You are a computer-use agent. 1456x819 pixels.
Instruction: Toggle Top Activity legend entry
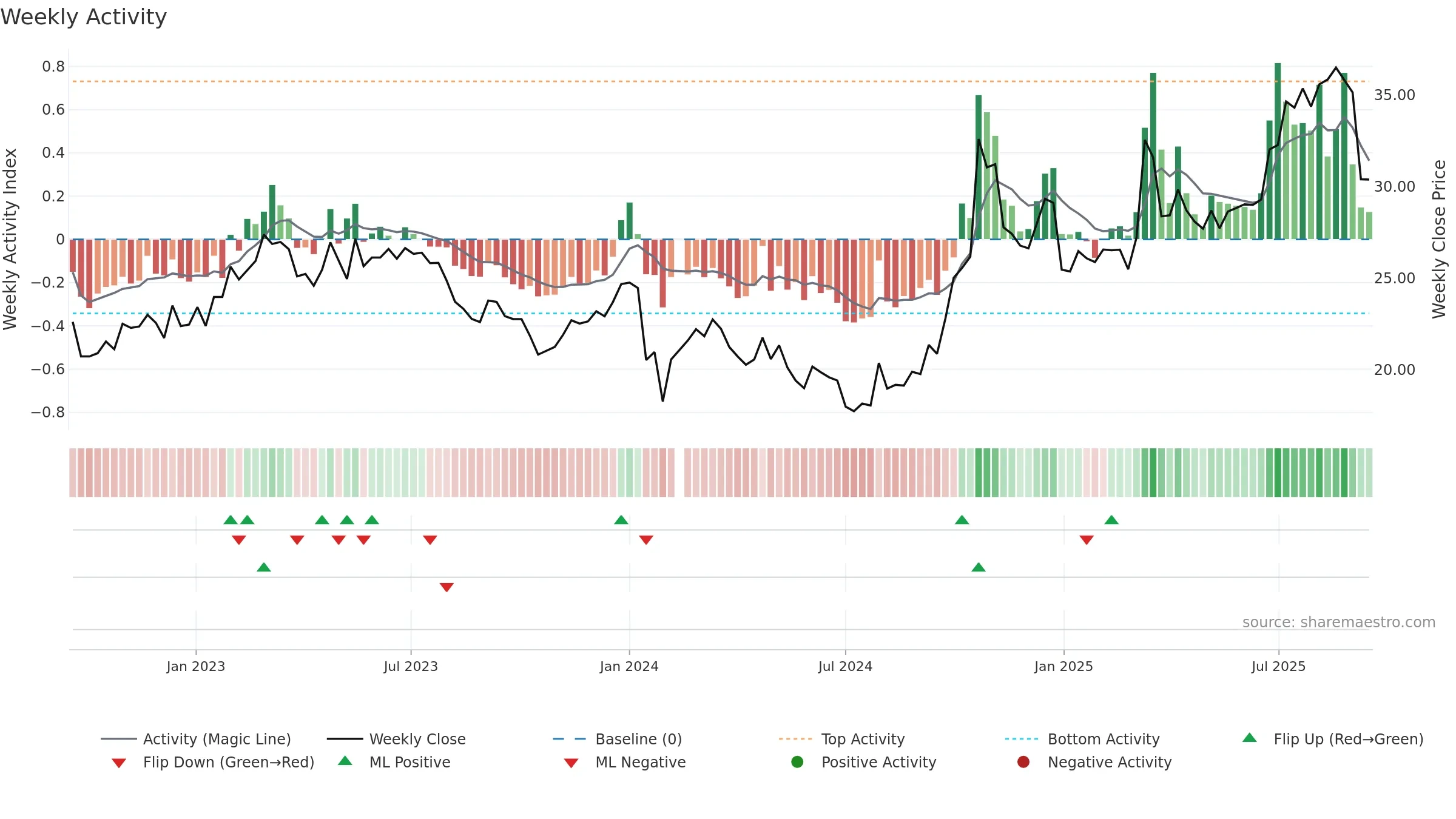pyautogui.click(x=841, y=739)
